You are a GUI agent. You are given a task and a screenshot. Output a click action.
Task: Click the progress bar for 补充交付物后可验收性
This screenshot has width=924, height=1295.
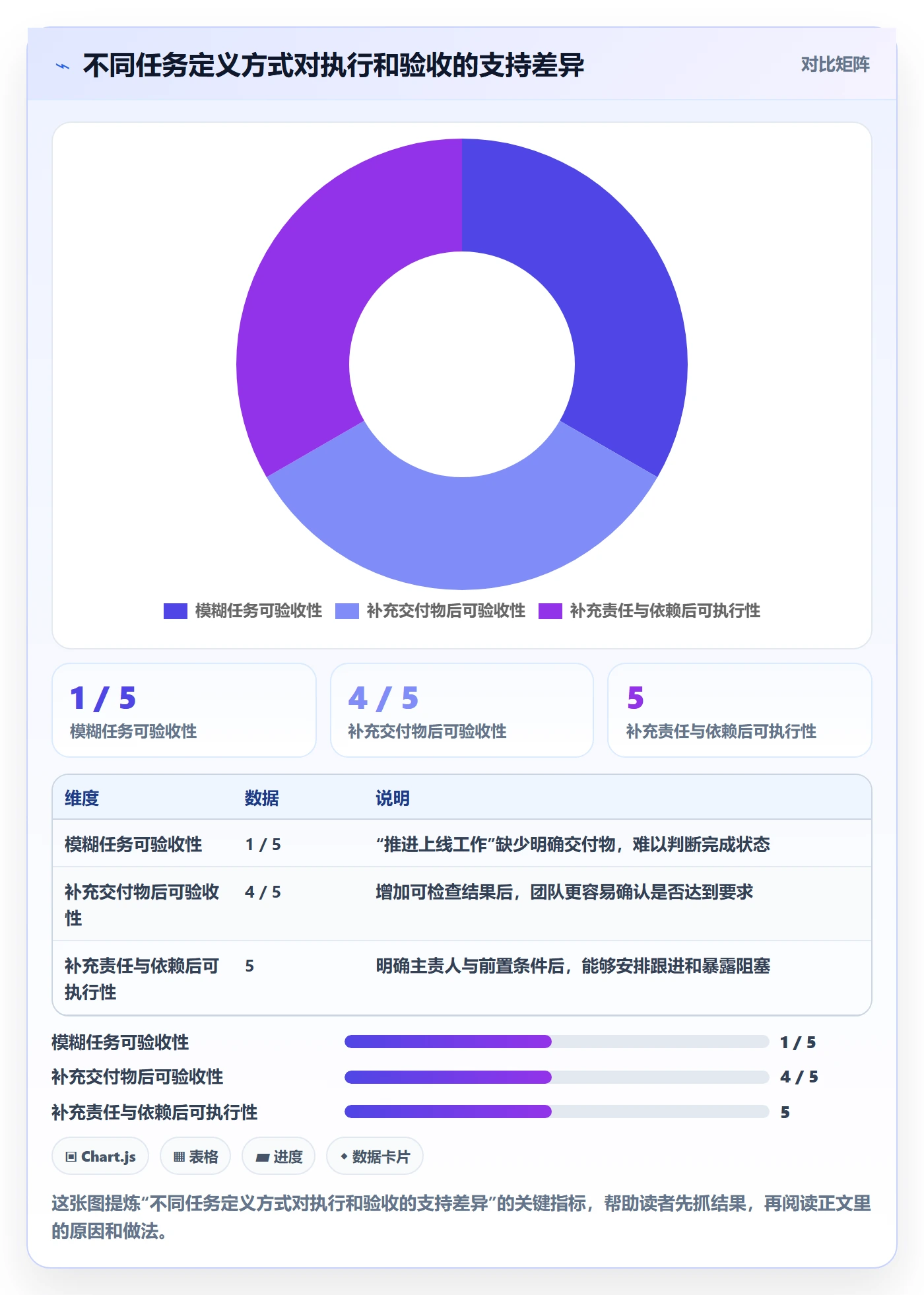(x=557, y=1077)
